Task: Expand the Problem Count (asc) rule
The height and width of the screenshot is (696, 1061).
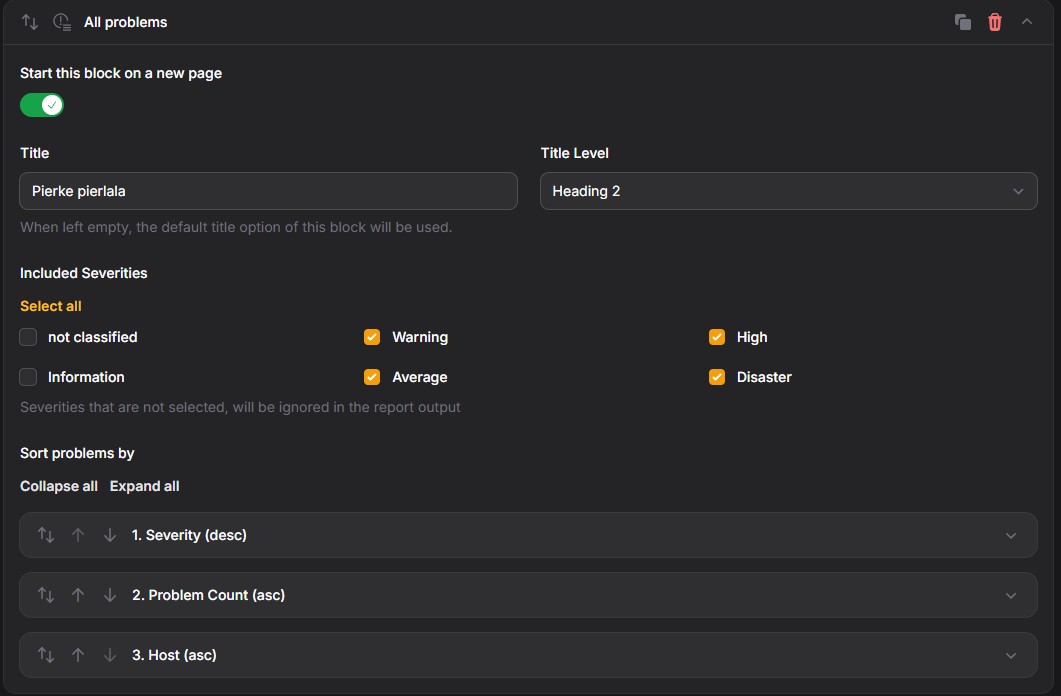Action: [x=1011, y=595]
